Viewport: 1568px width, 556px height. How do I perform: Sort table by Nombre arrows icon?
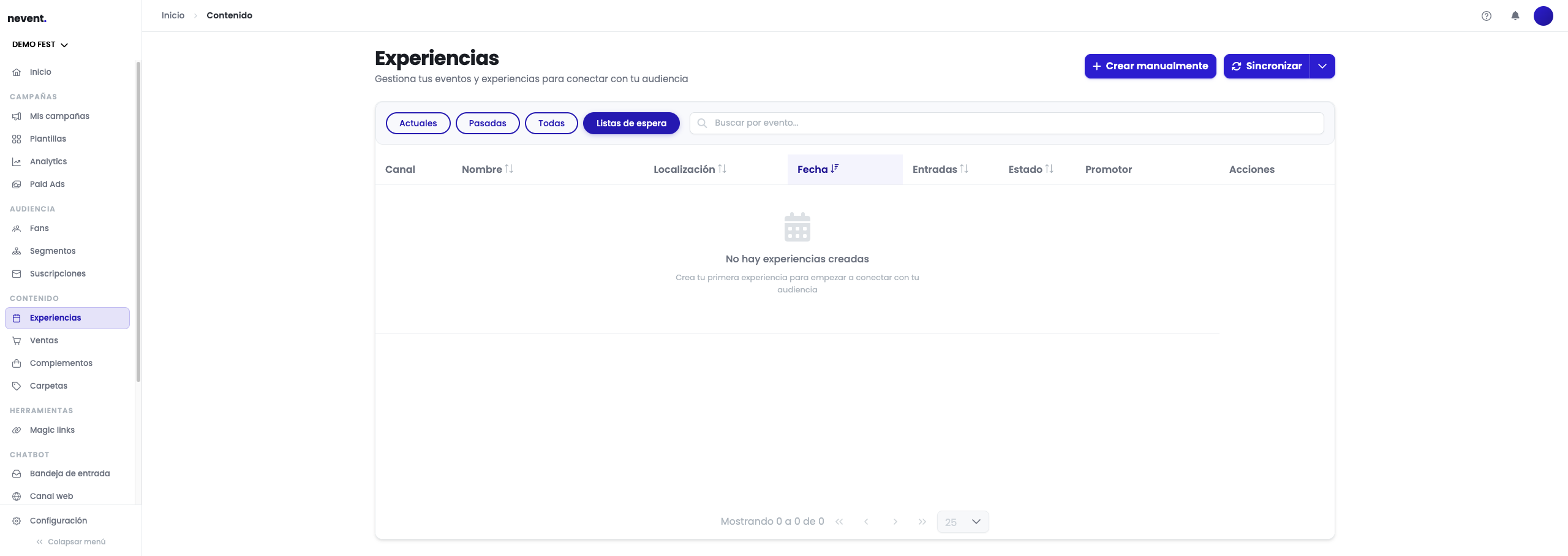(509, 169)
